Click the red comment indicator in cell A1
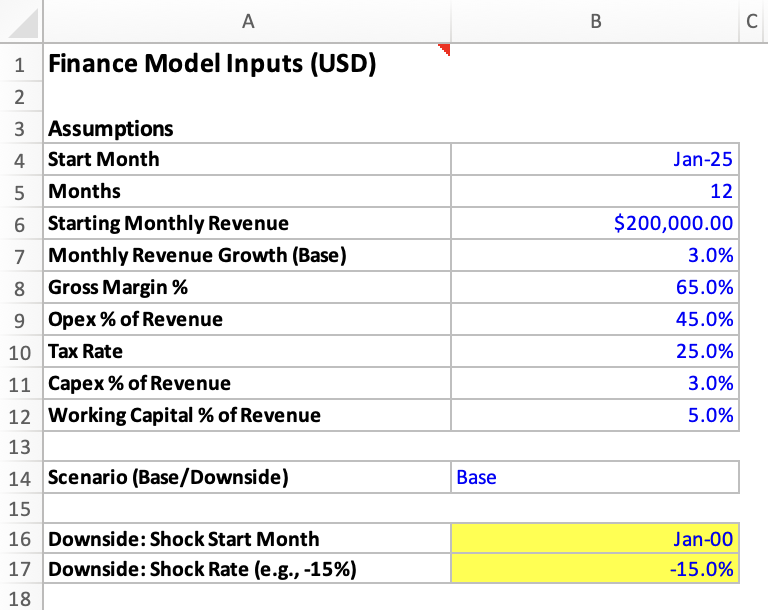 (x=446, y=50)
